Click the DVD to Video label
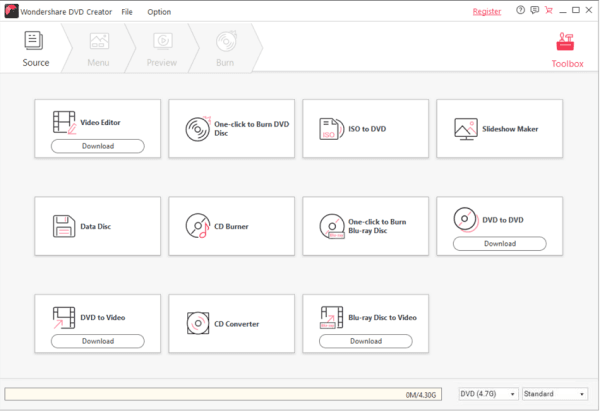The width and height of the screenshot is (600, 411). coord(103,318)
